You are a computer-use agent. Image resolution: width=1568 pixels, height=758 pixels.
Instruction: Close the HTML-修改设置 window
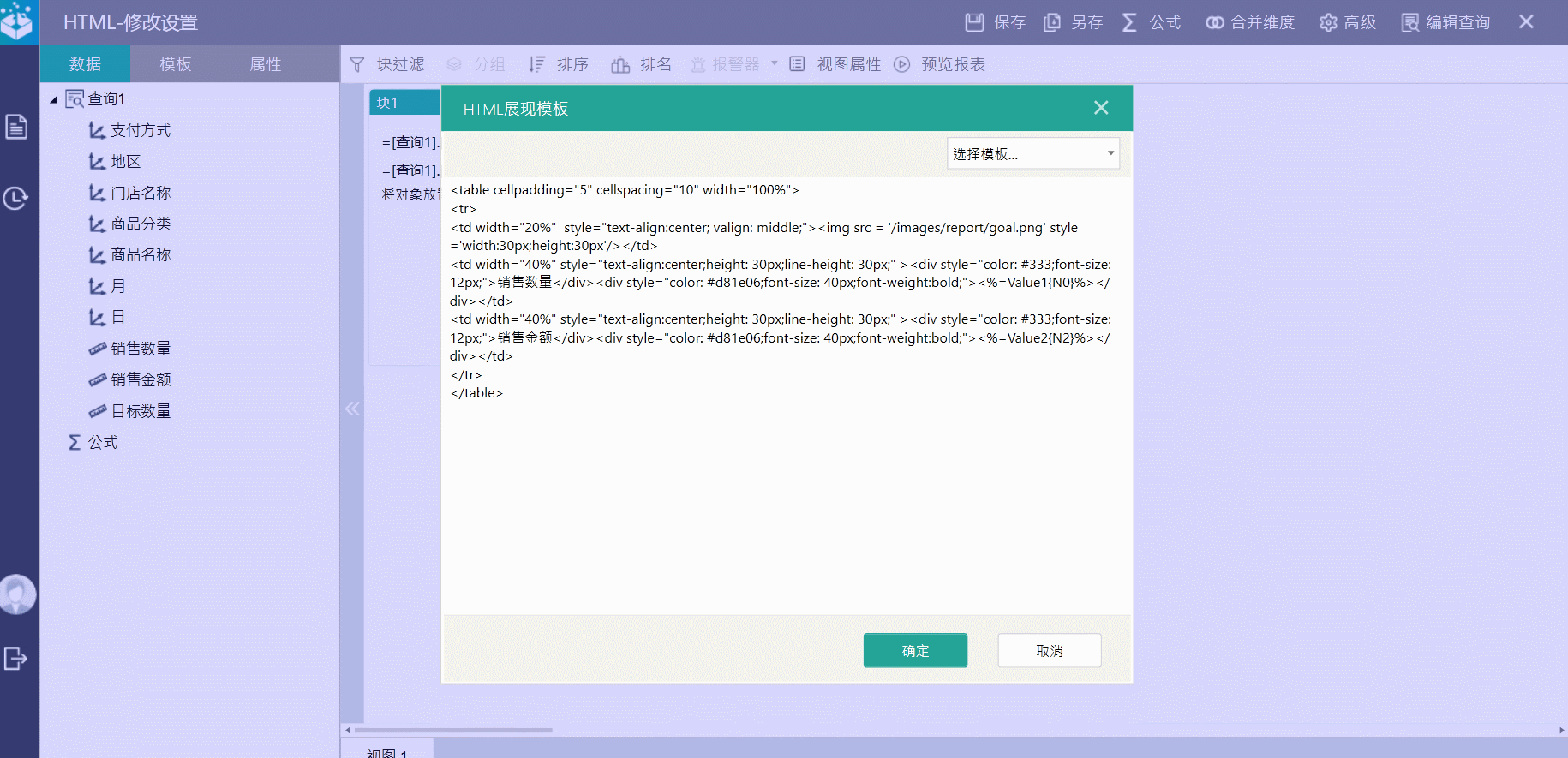[1526, 21]
